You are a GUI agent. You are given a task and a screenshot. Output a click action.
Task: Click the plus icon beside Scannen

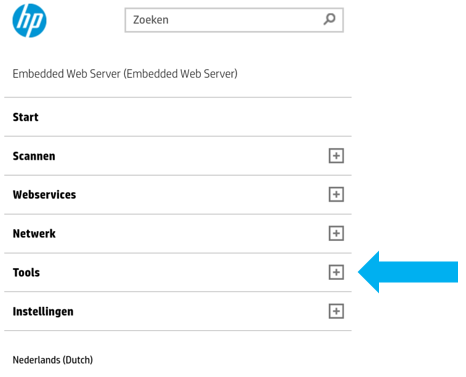point(336,156)
